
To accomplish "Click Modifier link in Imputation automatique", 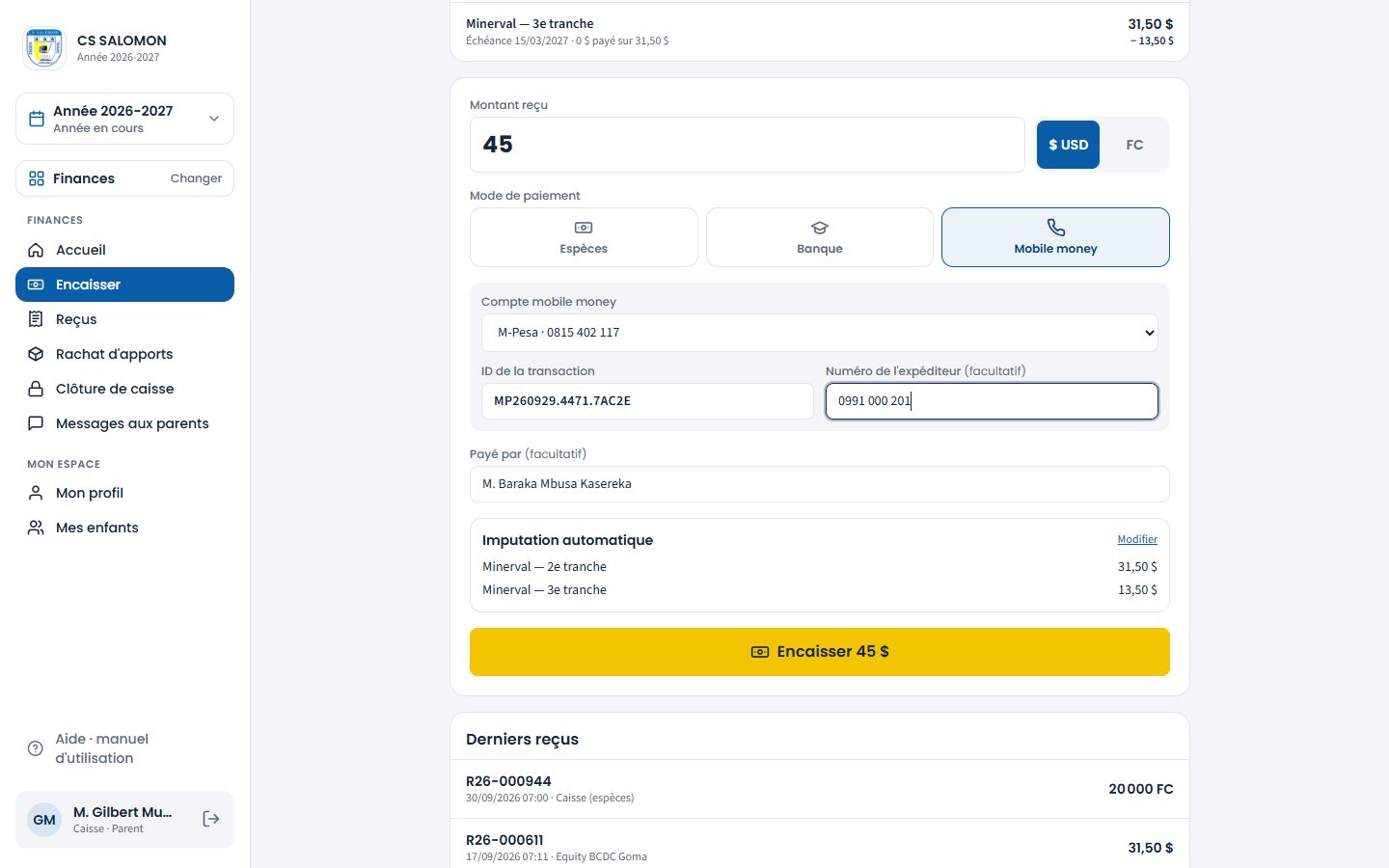I will 1137,539.
